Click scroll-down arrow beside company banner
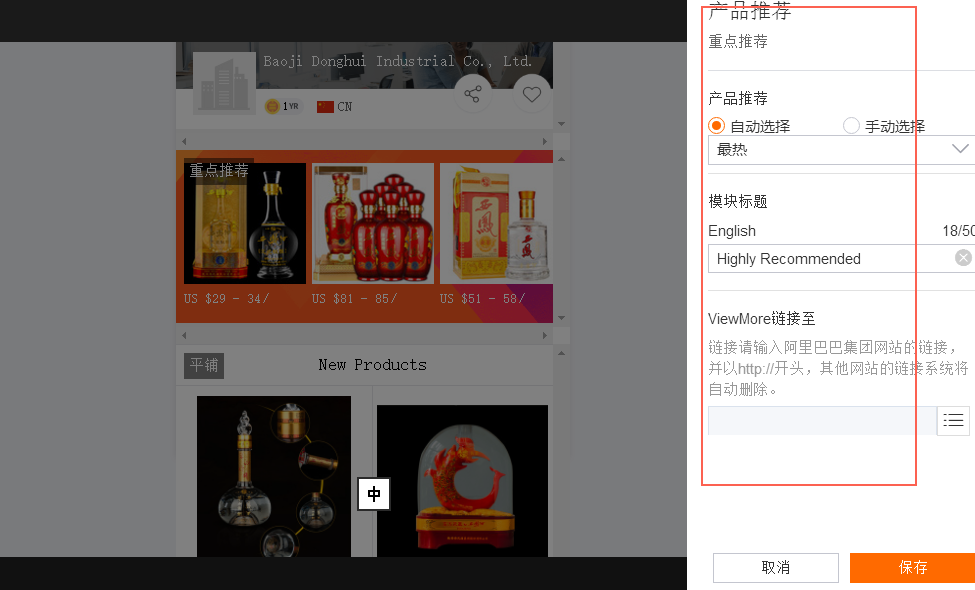 [x=561, y=124]
